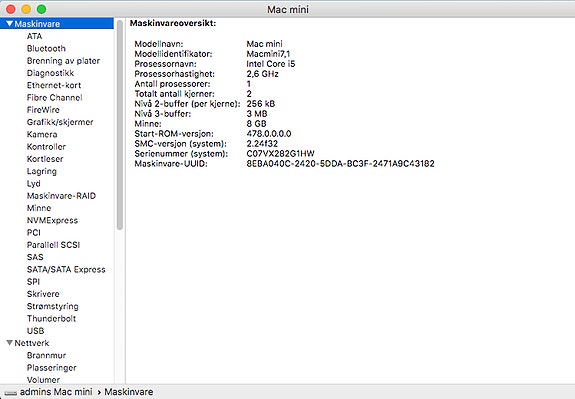Select Fibre Channel in the sidebar
Screen dimensions: 575x399
pos(54,98)
